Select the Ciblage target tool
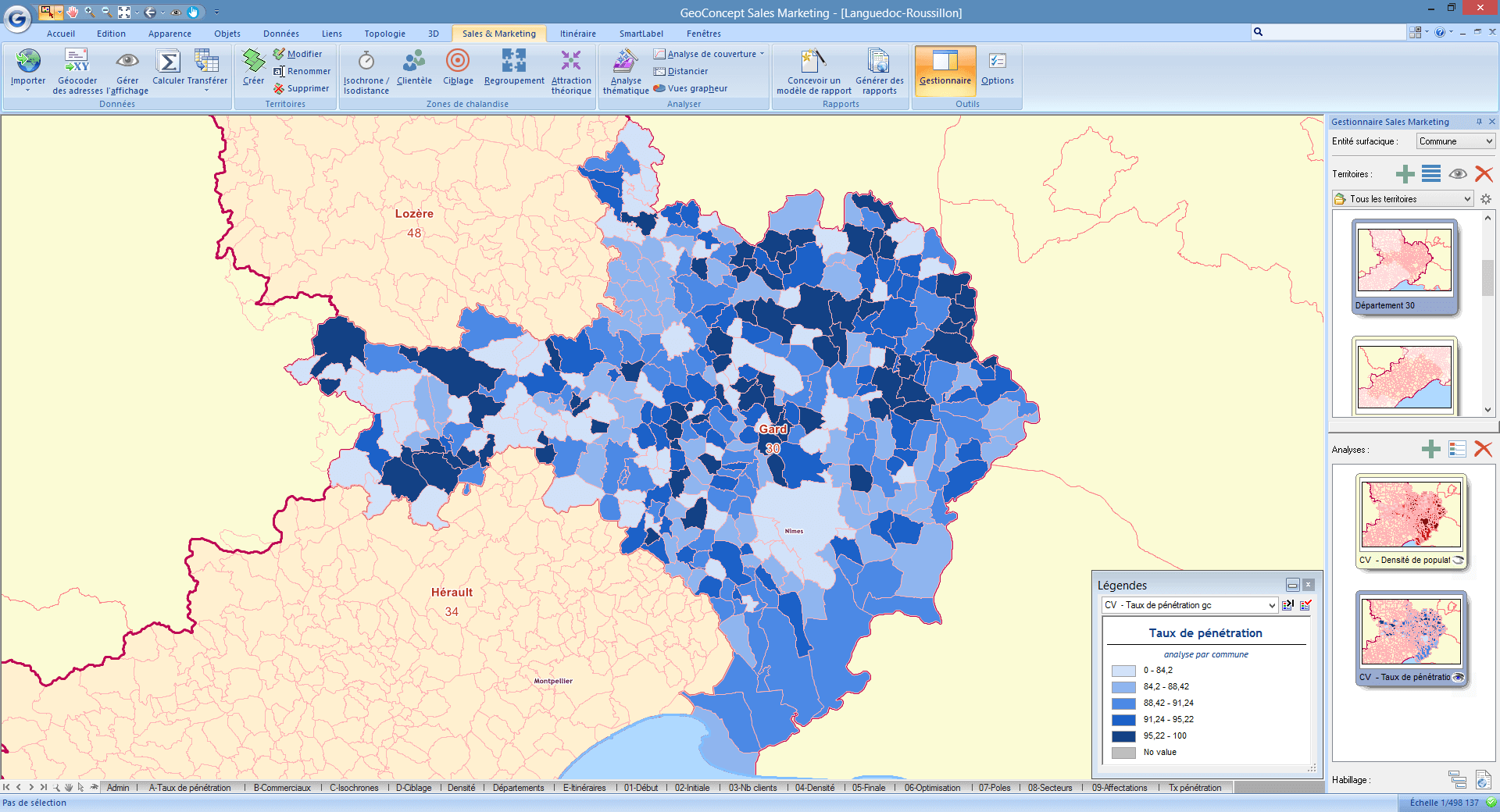The height and width of the screenshot is (812, 1500). tap(458, 62)
